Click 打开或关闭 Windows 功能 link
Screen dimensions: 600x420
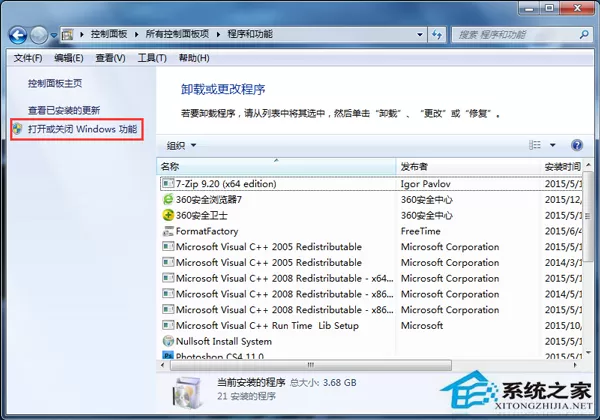pos(82,129)
